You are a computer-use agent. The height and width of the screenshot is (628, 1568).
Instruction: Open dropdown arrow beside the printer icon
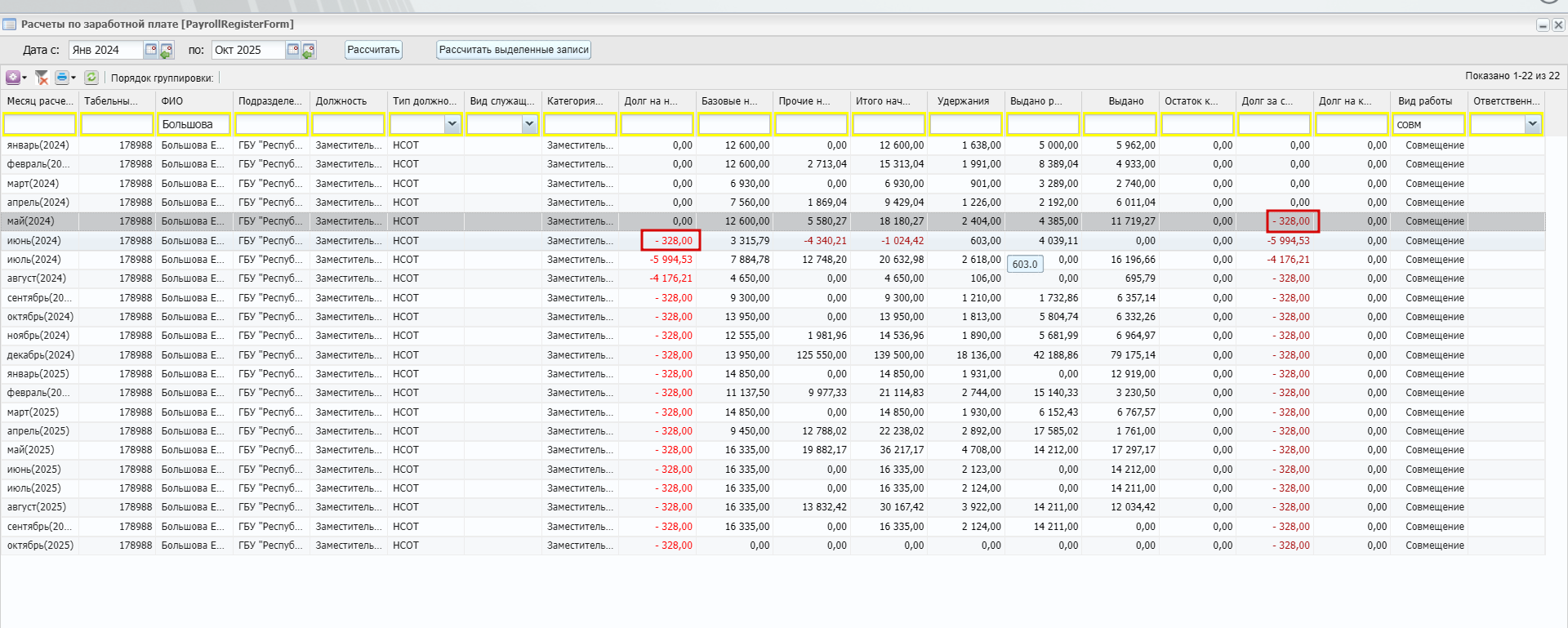pos(73,78)
